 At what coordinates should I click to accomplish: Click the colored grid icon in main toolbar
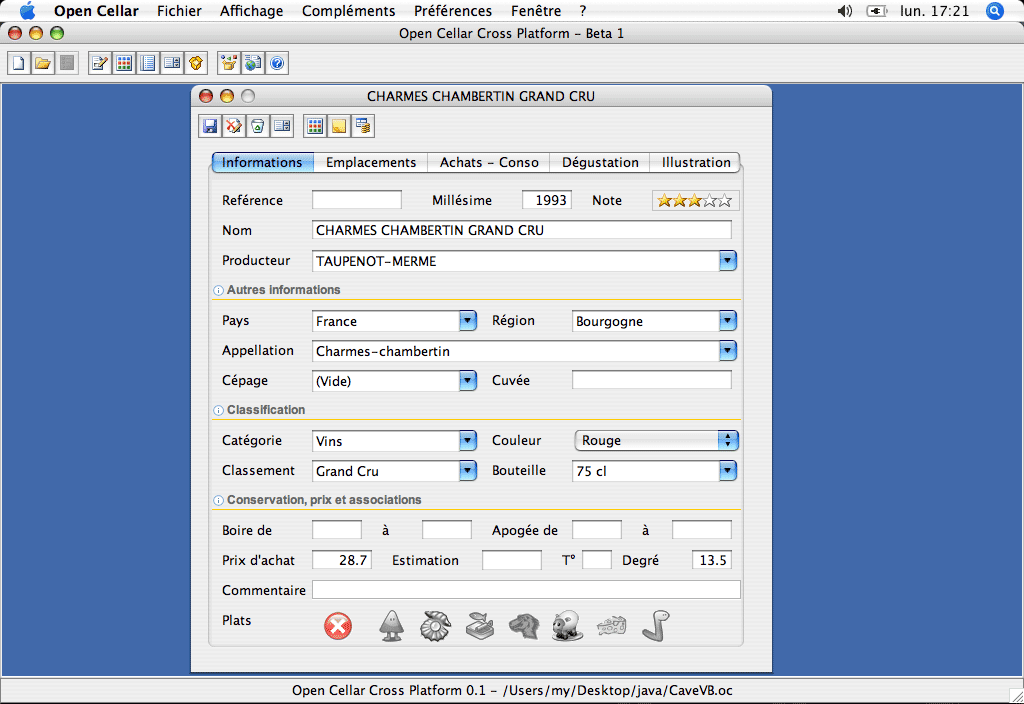click(x=124, y=63)
